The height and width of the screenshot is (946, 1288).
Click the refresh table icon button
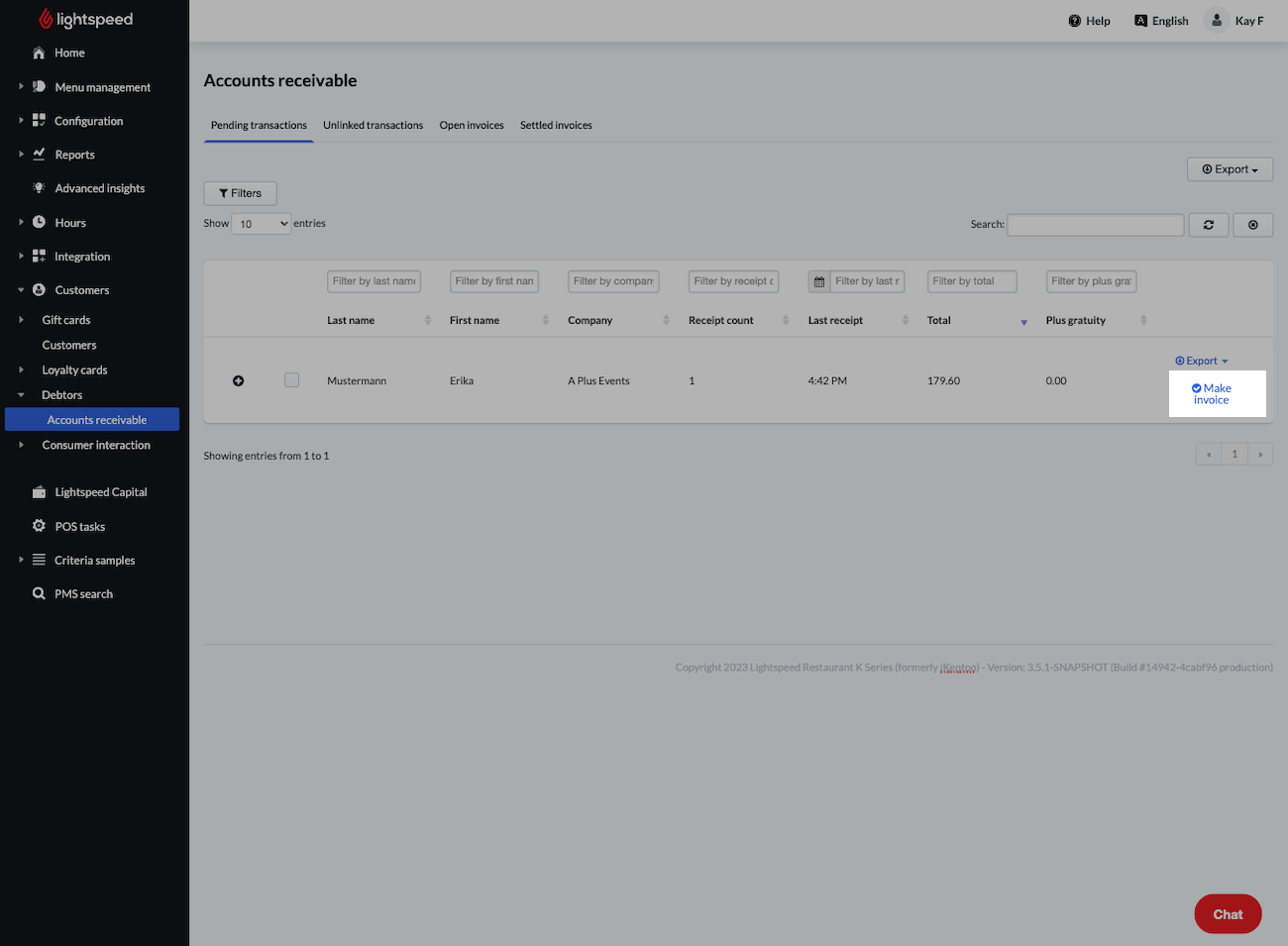tap(1208, 225)
